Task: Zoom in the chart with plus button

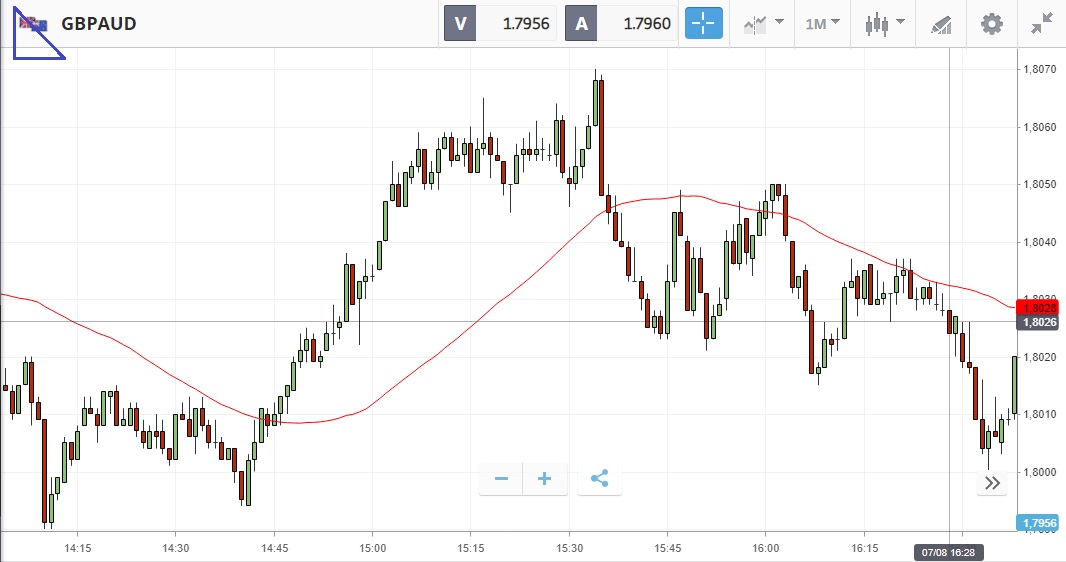Action: pyautogui.click(x=545, y=479)
